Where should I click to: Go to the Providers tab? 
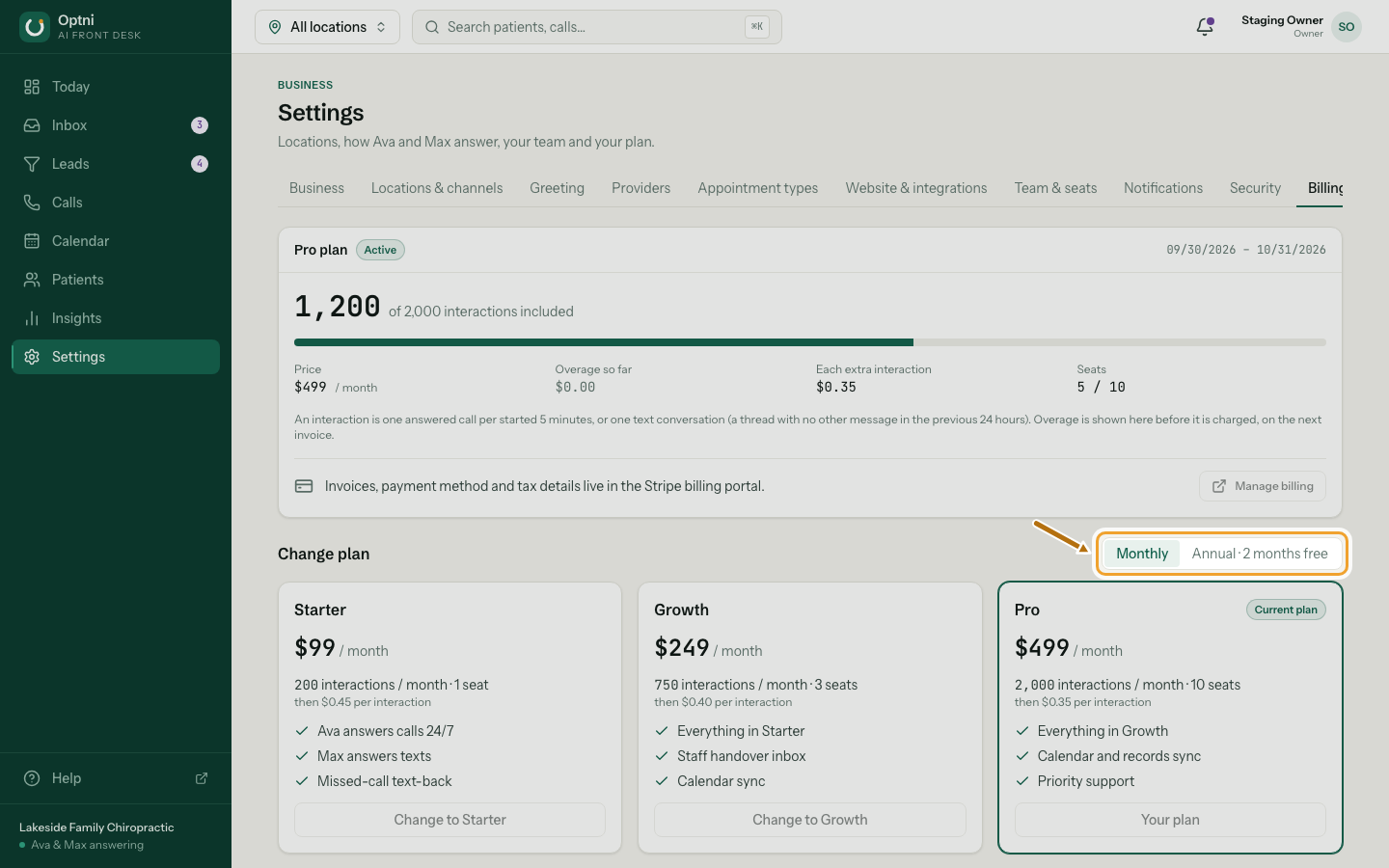pyautogui.click(x=640, y=188)
